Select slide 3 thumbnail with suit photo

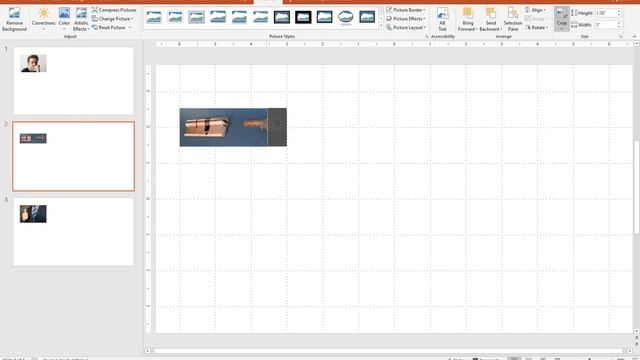pyautogui.click(x=73, y=232)
